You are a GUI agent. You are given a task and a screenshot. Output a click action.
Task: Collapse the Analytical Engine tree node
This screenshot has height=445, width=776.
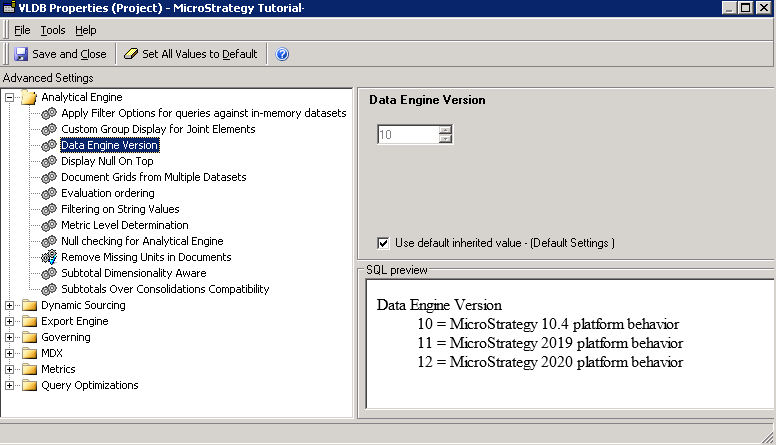click(9, 98)
